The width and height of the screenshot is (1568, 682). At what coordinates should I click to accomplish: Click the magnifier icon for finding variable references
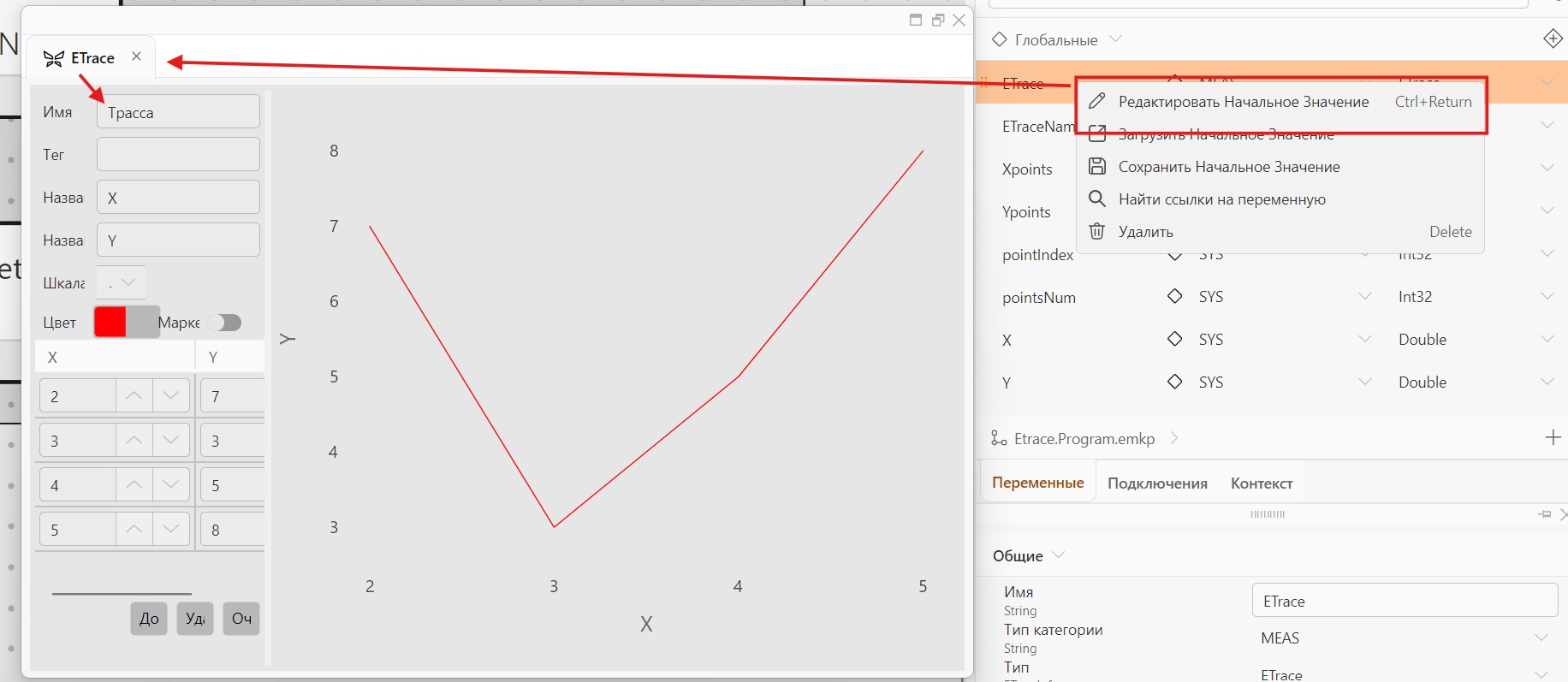tap(1096, 199)
